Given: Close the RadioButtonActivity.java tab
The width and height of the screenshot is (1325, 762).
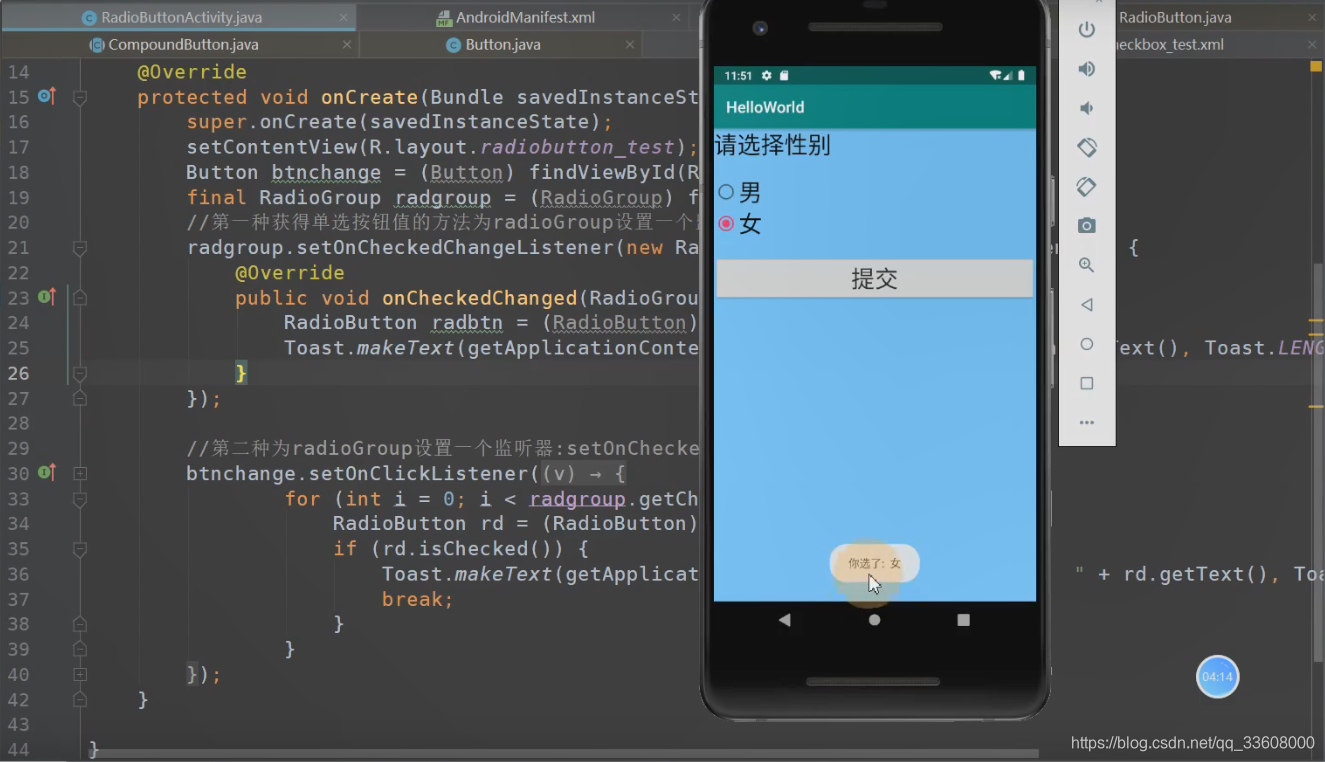Looking at the screenshot, I should pyautogui.click(x=344, y=18).
